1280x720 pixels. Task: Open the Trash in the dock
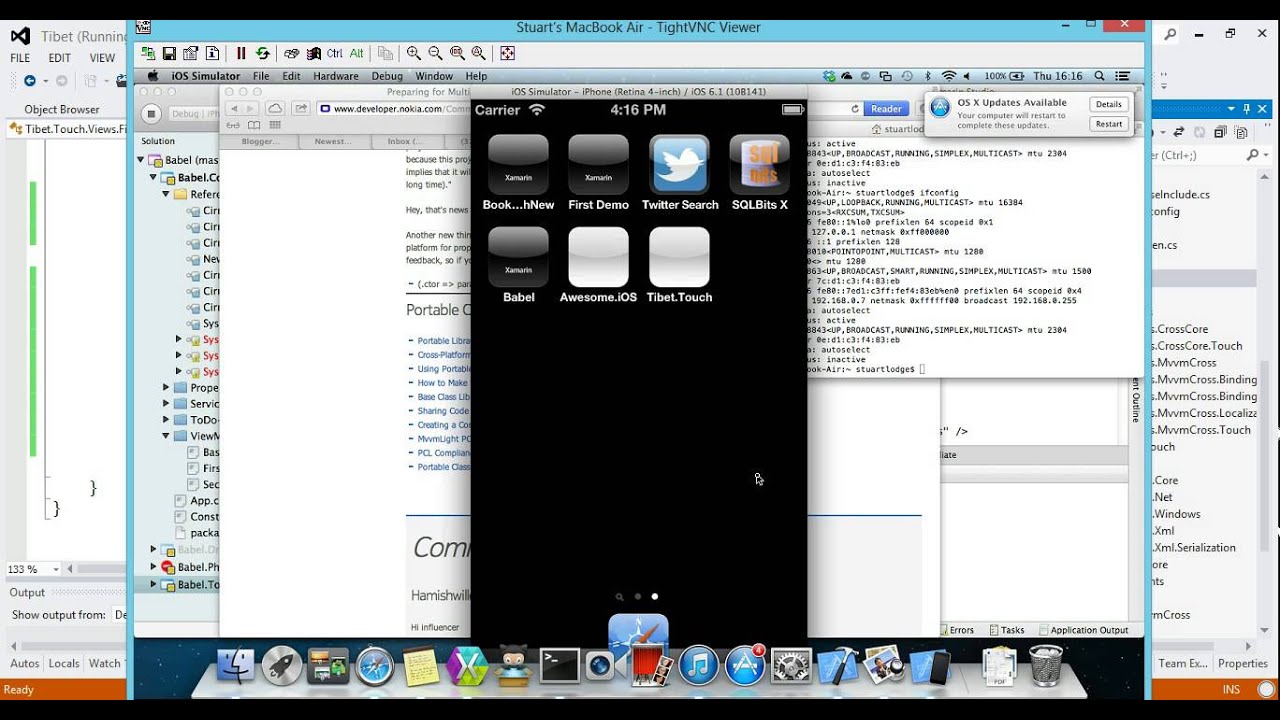coord(1046,666)
